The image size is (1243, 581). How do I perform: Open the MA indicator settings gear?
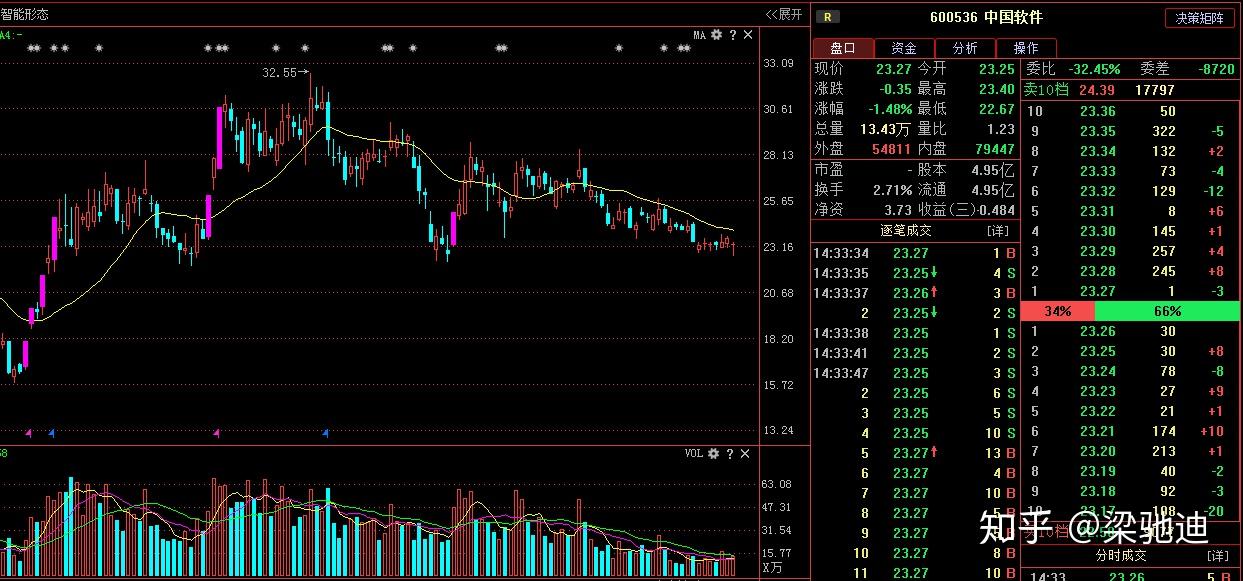[x=716, y=34]
